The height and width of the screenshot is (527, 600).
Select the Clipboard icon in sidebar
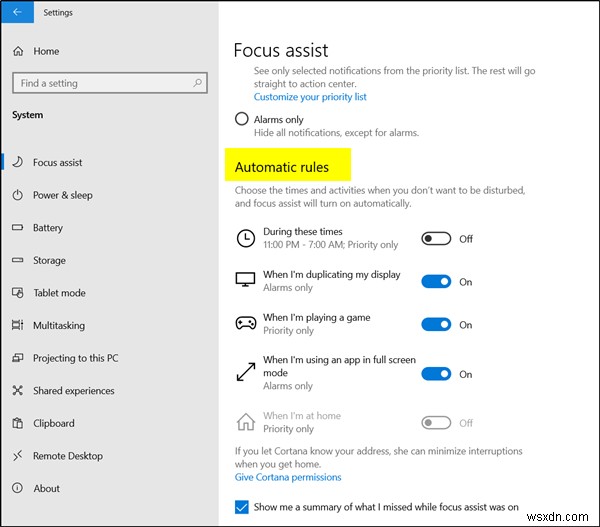(18, 423)
